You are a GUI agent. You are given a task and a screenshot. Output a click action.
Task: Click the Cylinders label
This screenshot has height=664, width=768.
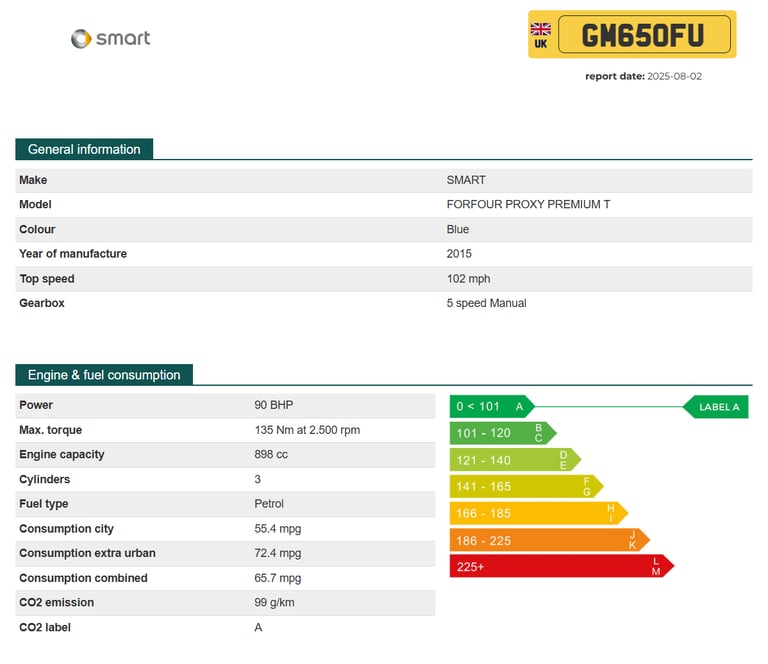45,480
